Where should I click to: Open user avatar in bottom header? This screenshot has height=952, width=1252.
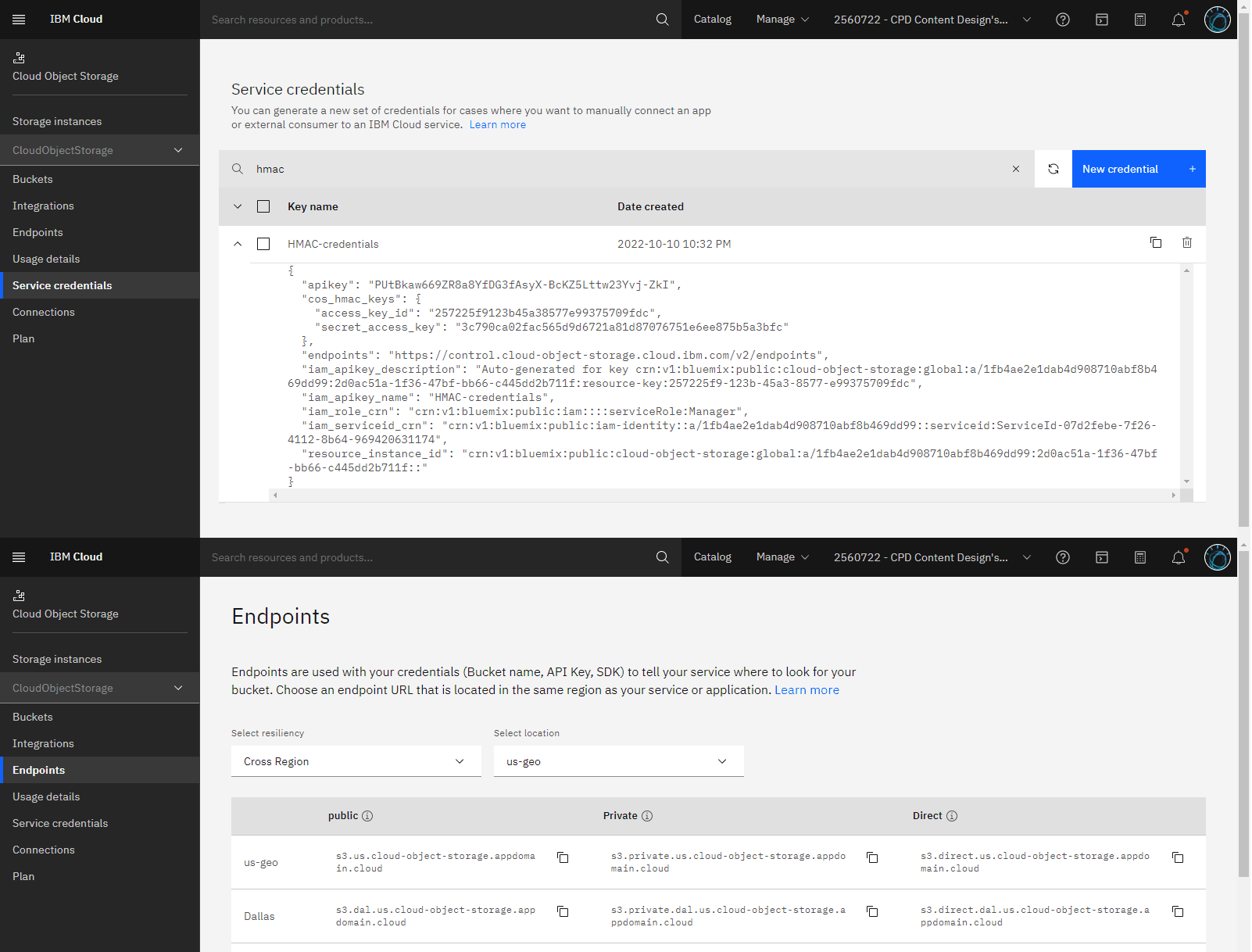(1217, 557)
